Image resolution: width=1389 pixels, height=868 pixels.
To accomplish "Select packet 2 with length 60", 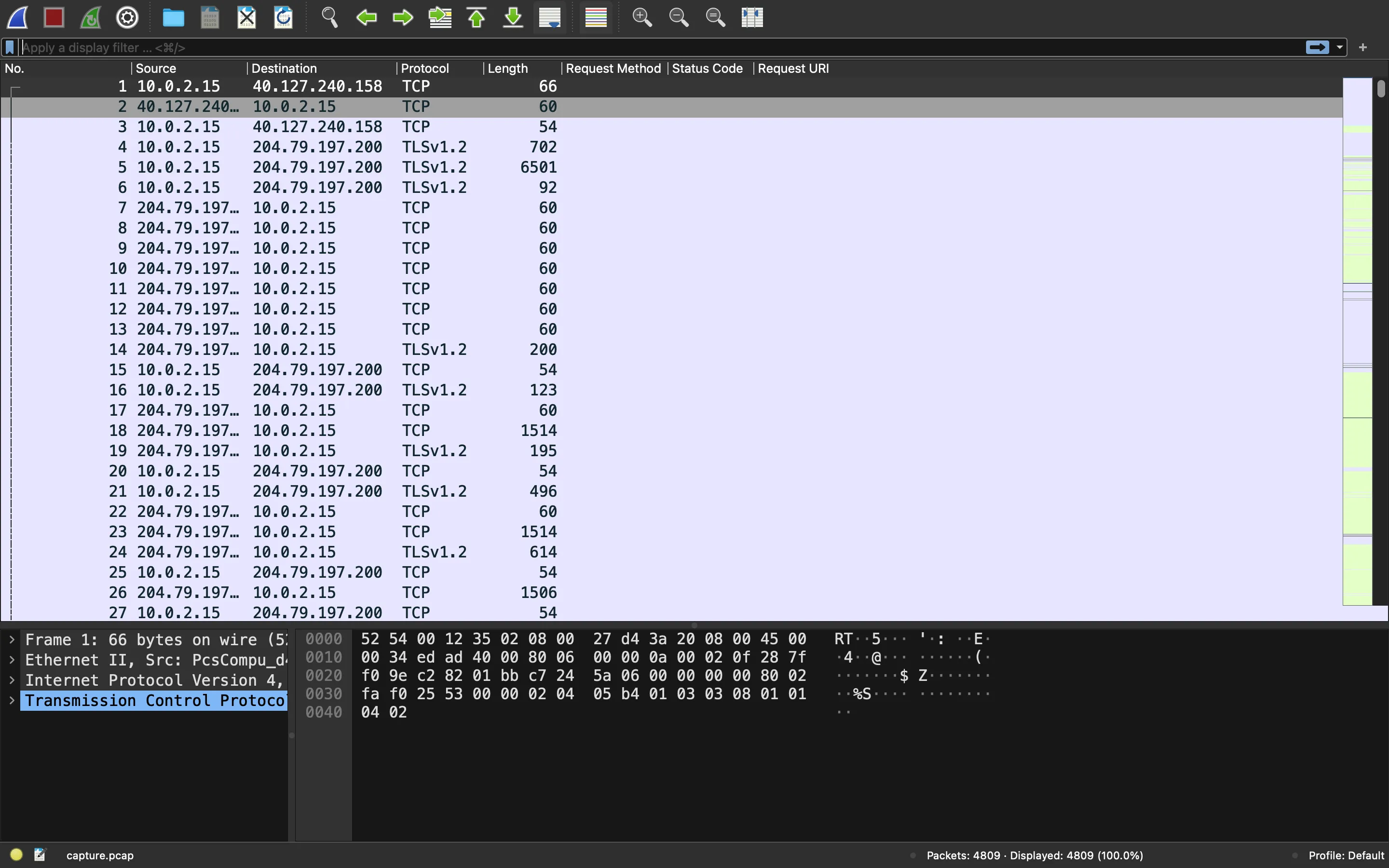I will 671,107.
